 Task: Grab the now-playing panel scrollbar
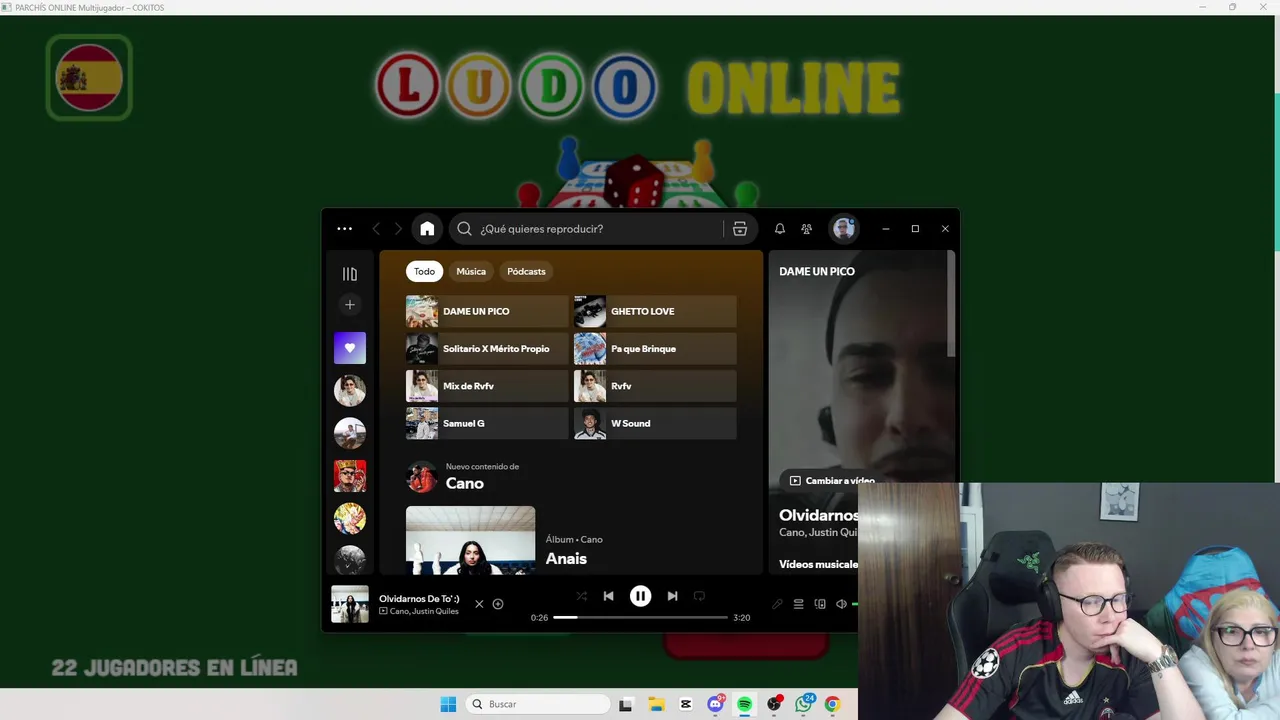[951, 302]
